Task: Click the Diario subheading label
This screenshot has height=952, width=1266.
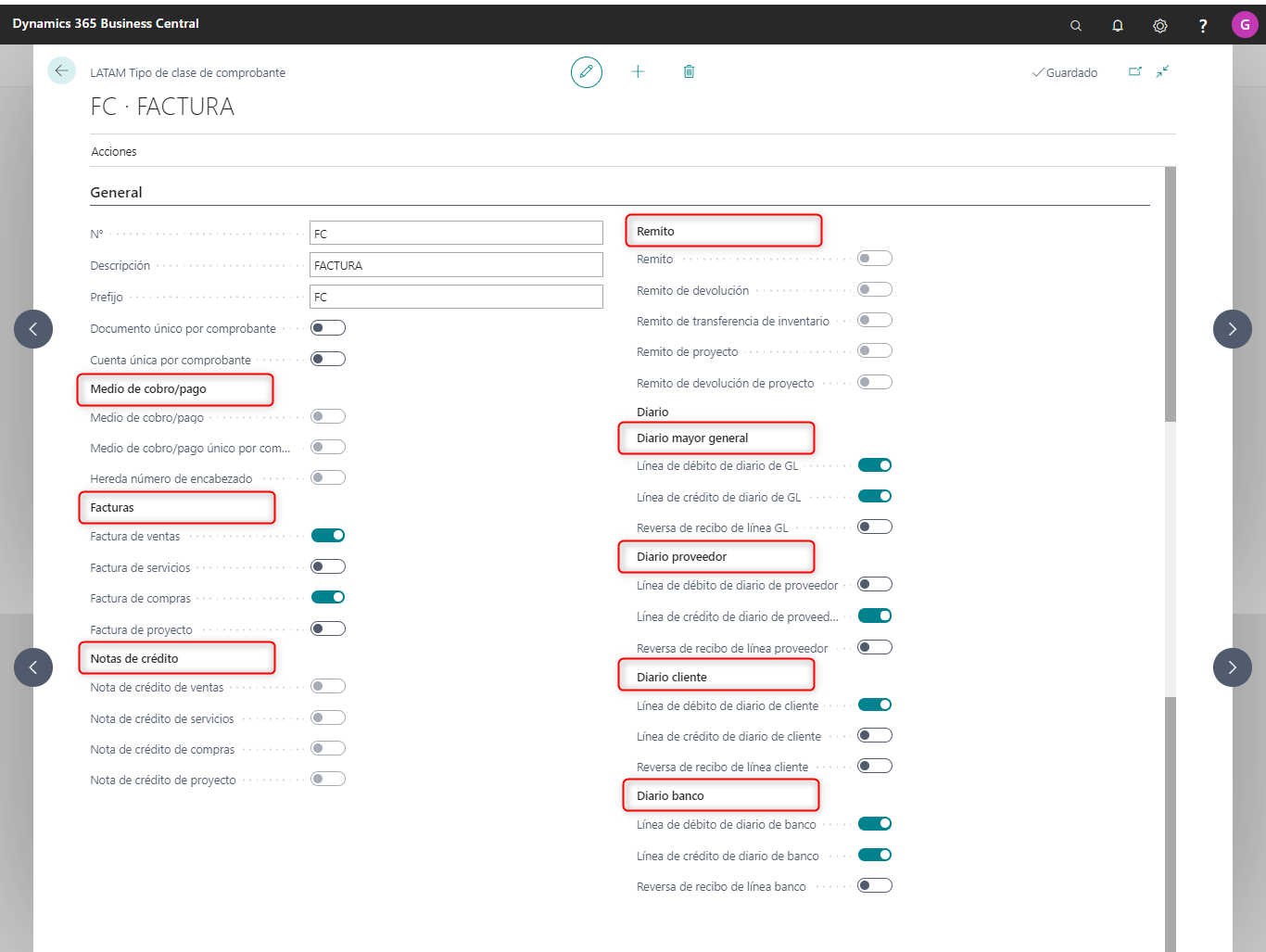Action: pyautogui.click(x=652, y=412)
